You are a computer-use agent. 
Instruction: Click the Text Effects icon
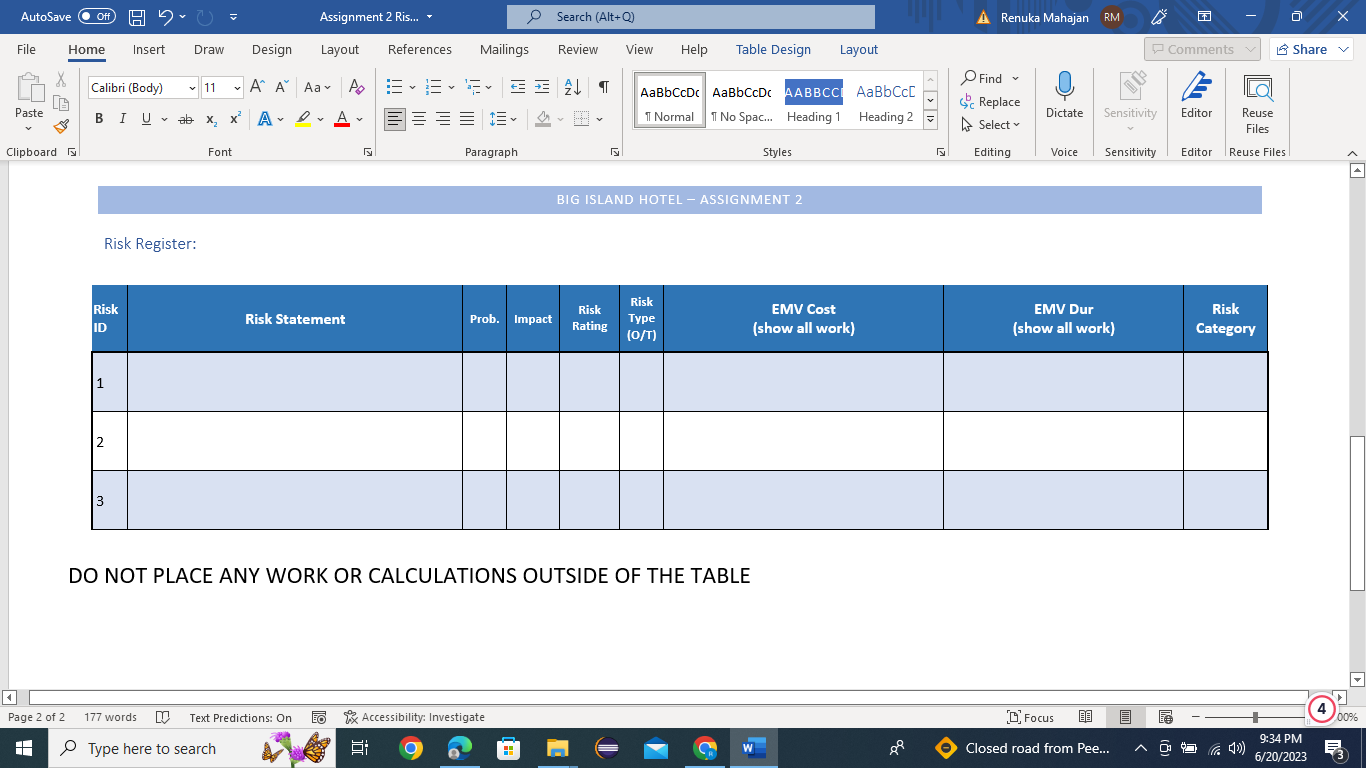tap(264, 119)
